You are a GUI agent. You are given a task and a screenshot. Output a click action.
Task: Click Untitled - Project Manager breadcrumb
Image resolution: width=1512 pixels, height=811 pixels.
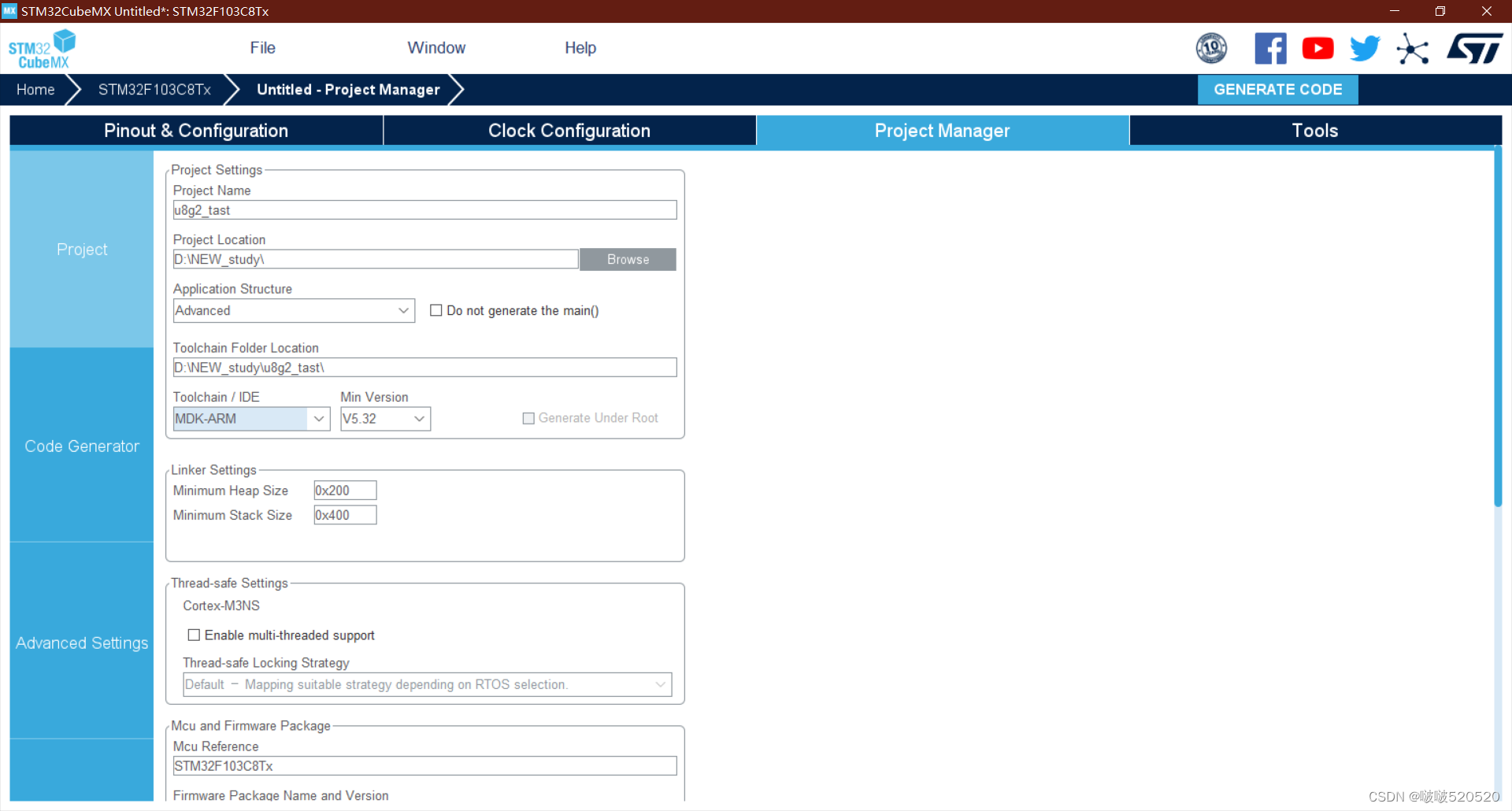[348, 90]
